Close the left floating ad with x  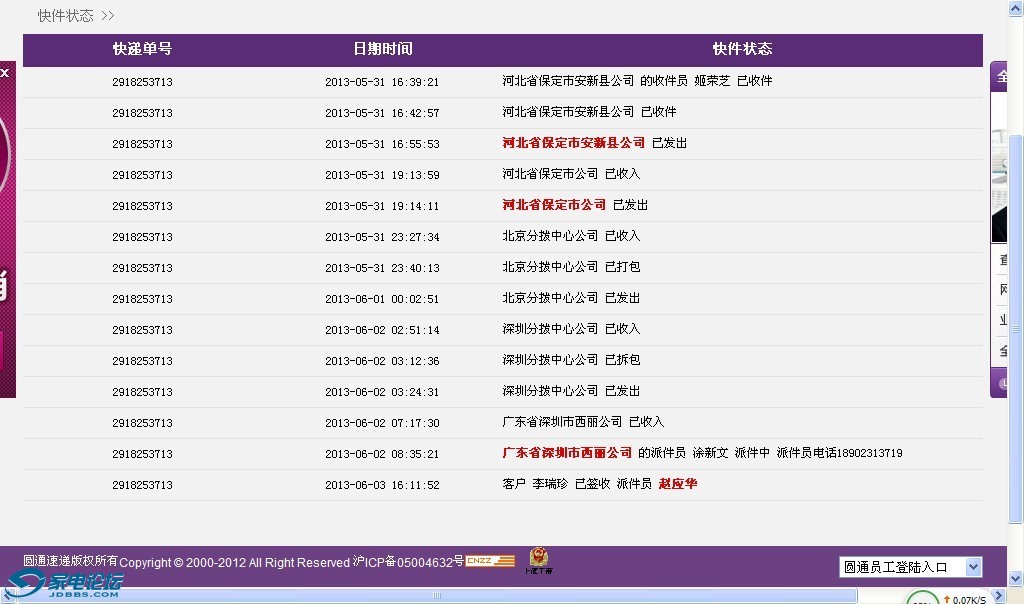click(5, 72)
